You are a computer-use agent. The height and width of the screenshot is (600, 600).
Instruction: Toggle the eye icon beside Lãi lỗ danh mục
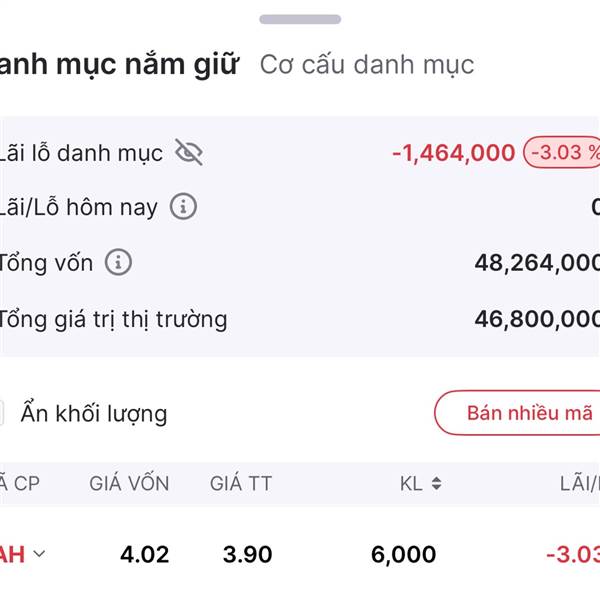tap(188, 152)
